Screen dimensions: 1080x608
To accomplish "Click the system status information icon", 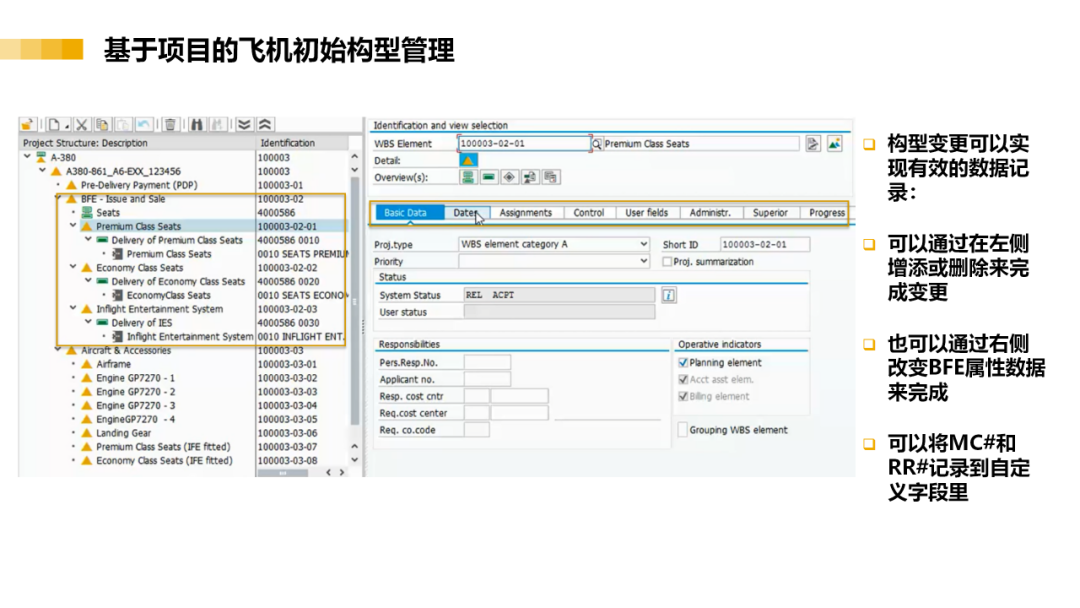I will click(x=669, y=295).
